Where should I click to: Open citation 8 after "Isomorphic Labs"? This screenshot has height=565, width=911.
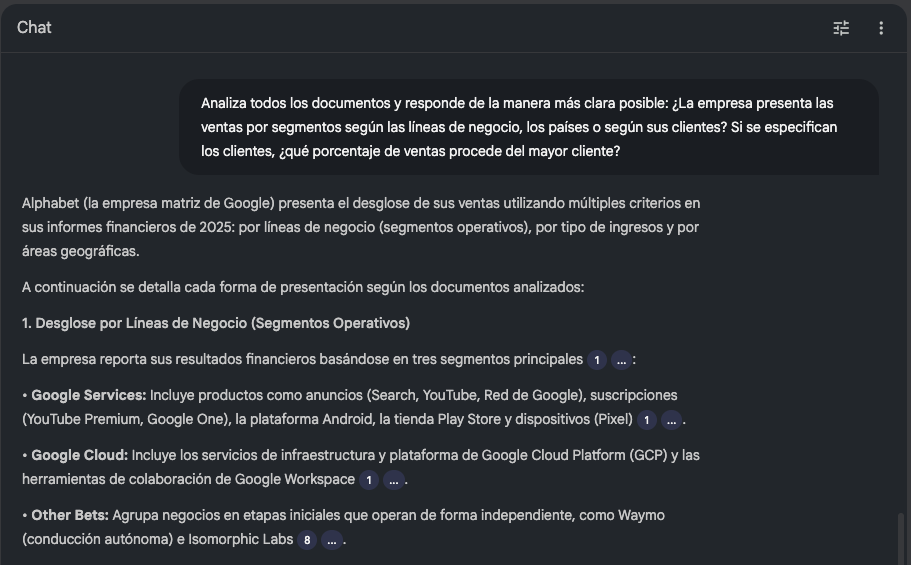(x=307, y=540)
